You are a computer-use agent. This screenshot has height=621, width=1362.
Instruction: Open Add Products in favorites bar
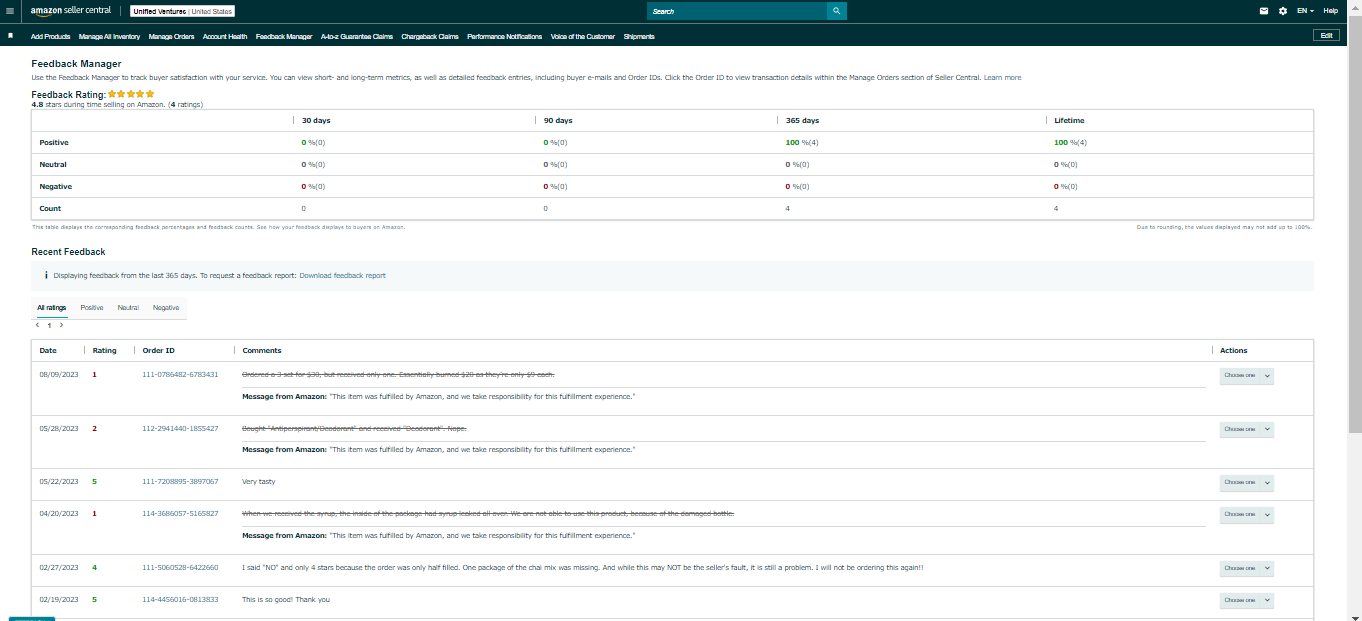(x=51, y=36)
